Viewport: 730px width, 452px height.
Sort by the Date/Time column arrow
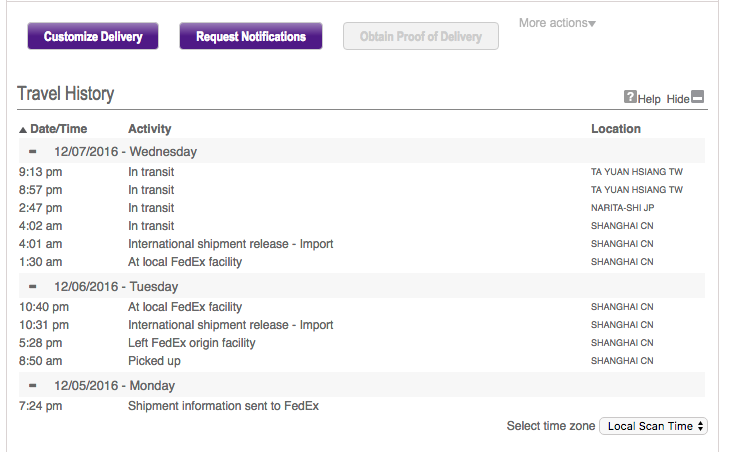click(x=23, y=129)
